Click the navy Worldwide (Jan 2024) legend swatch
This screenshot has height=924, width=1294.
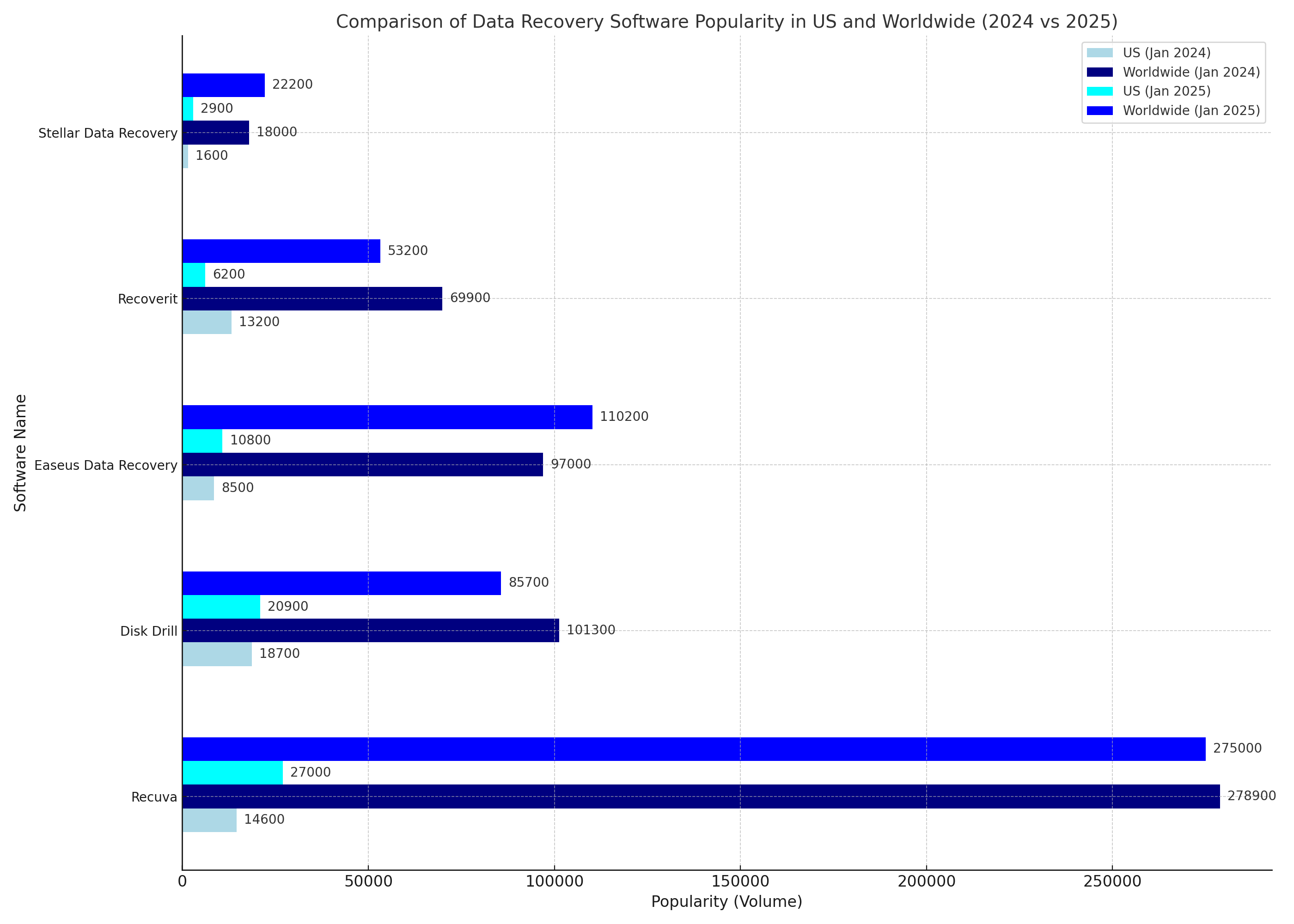(x=1099, y=72)
